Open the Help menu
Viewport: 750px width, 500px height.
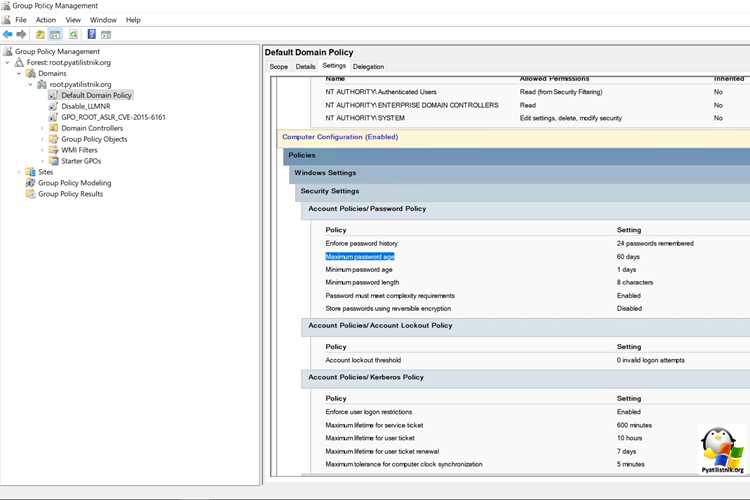(x=133, y=20)
